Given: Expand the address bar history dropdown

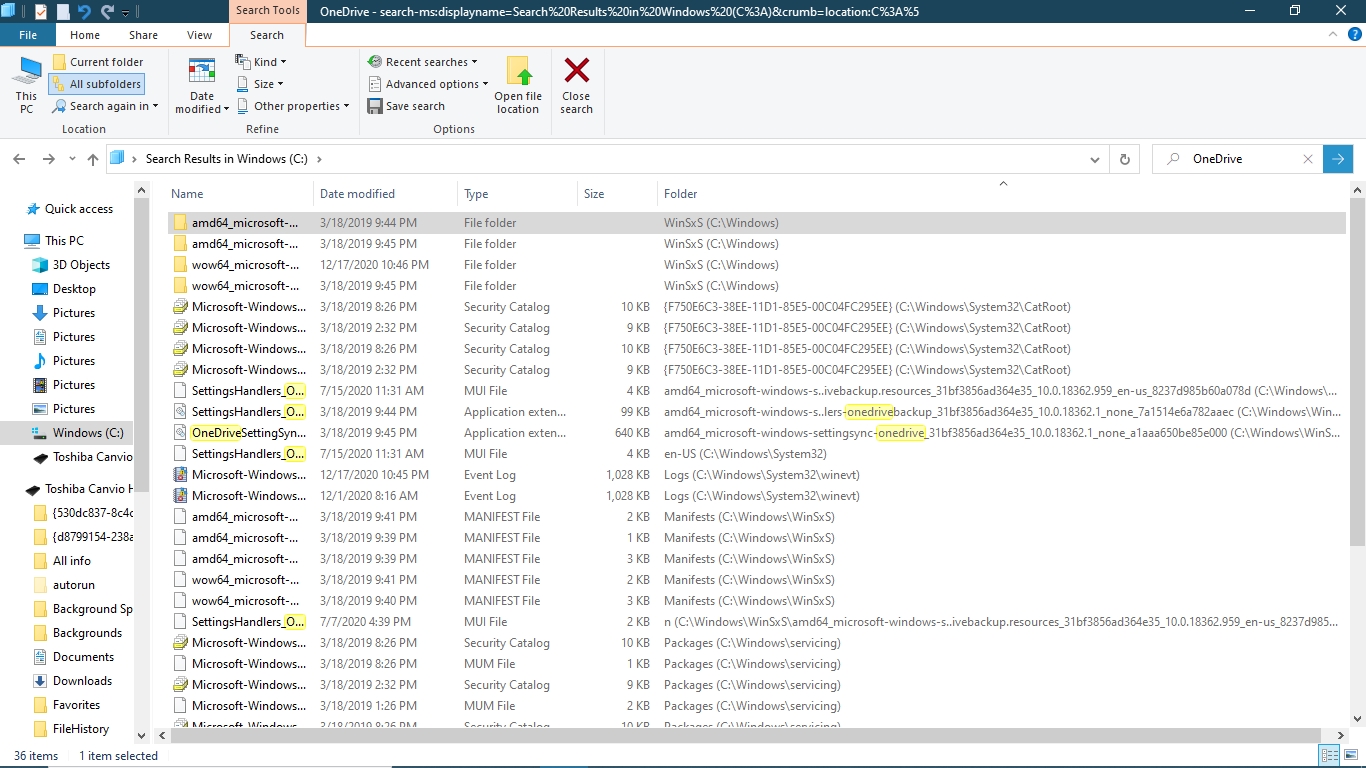Looking at the screenshot, I should [1097, 159].
